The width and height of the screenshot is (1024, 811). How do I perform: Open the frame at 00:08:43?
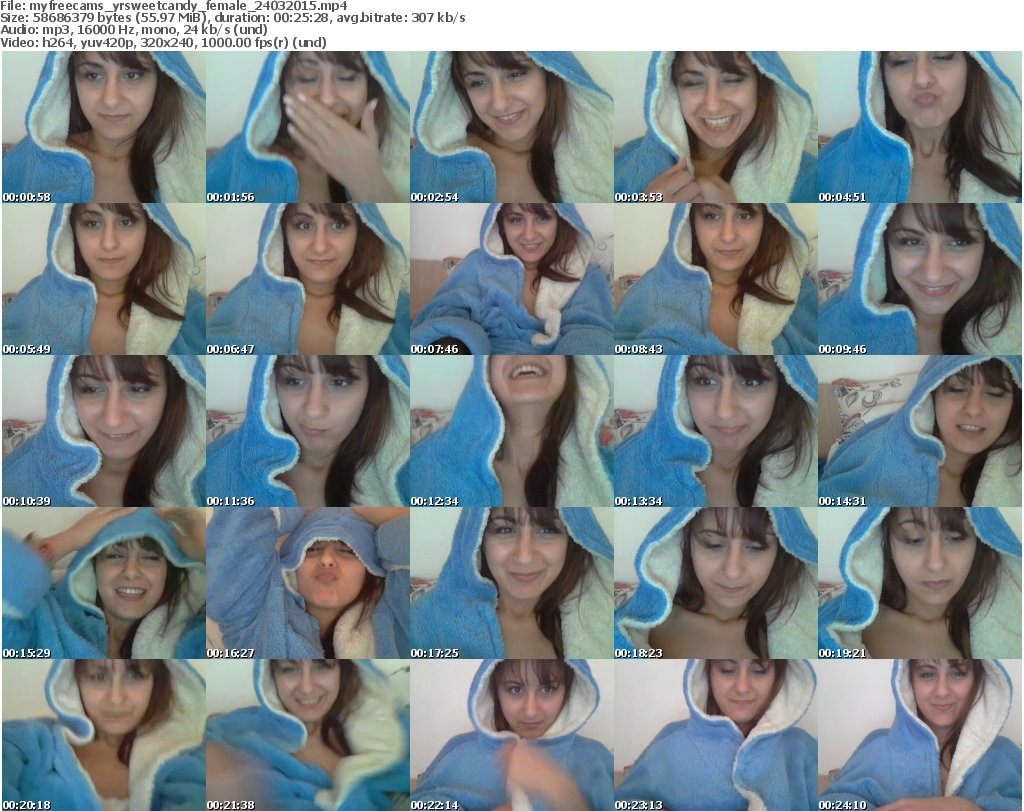pyautogui.click(x=716, y=279)
